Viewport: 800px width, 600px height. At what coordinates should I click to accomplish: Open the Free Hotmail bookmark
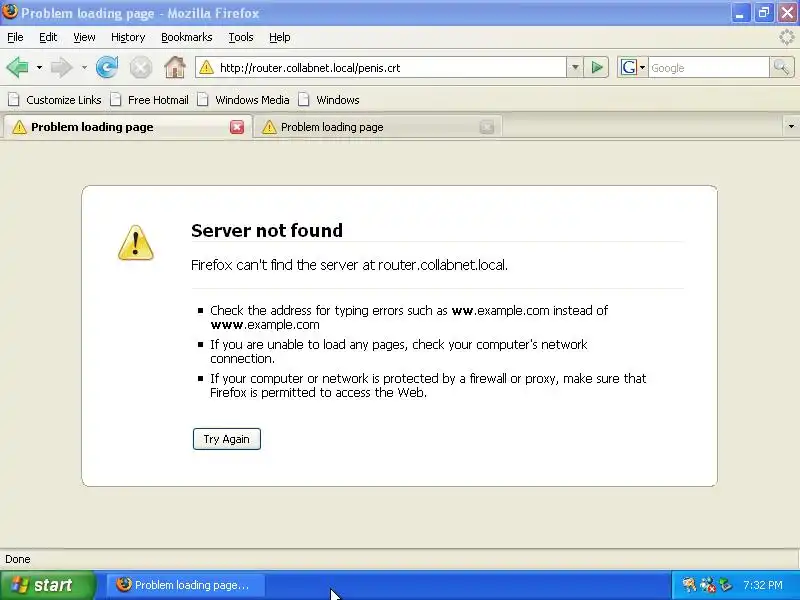tap(150, 99)
